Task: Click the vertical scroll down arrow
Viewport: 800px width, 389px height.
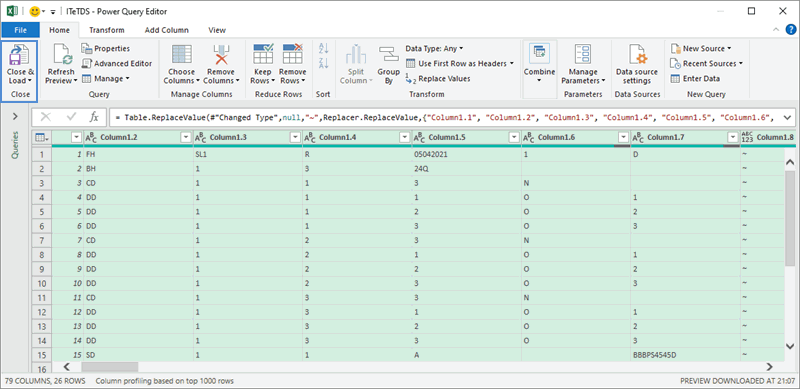Action: [790, 346]
